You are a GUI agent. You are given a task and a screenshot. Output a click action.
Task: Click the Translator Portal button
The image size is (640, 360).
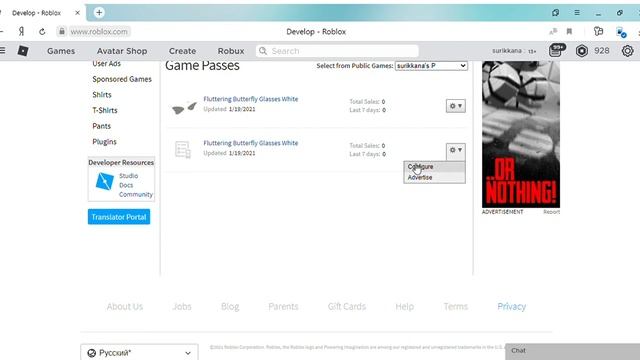point(119,217)
